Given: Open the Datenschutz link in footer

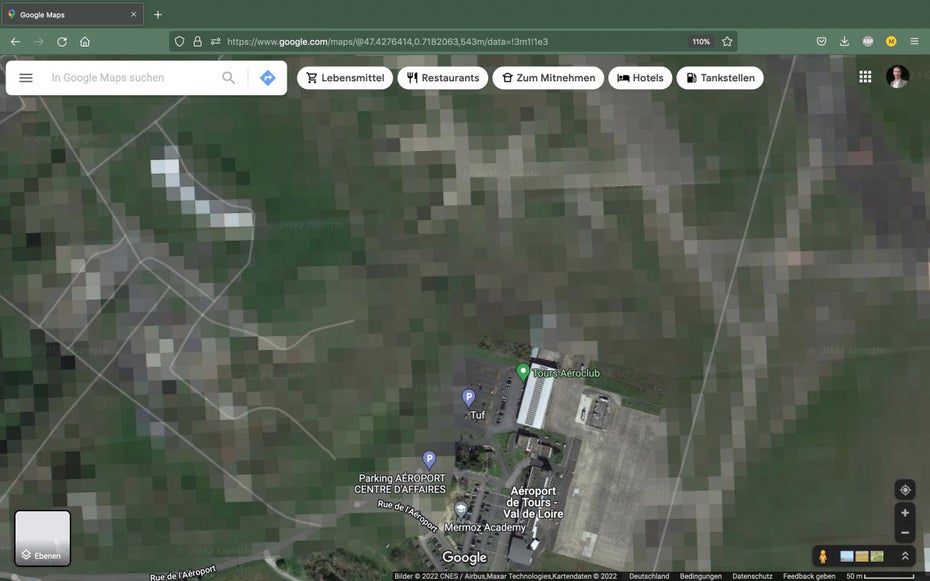Looking at the screenshot, I should click(752, 576).
